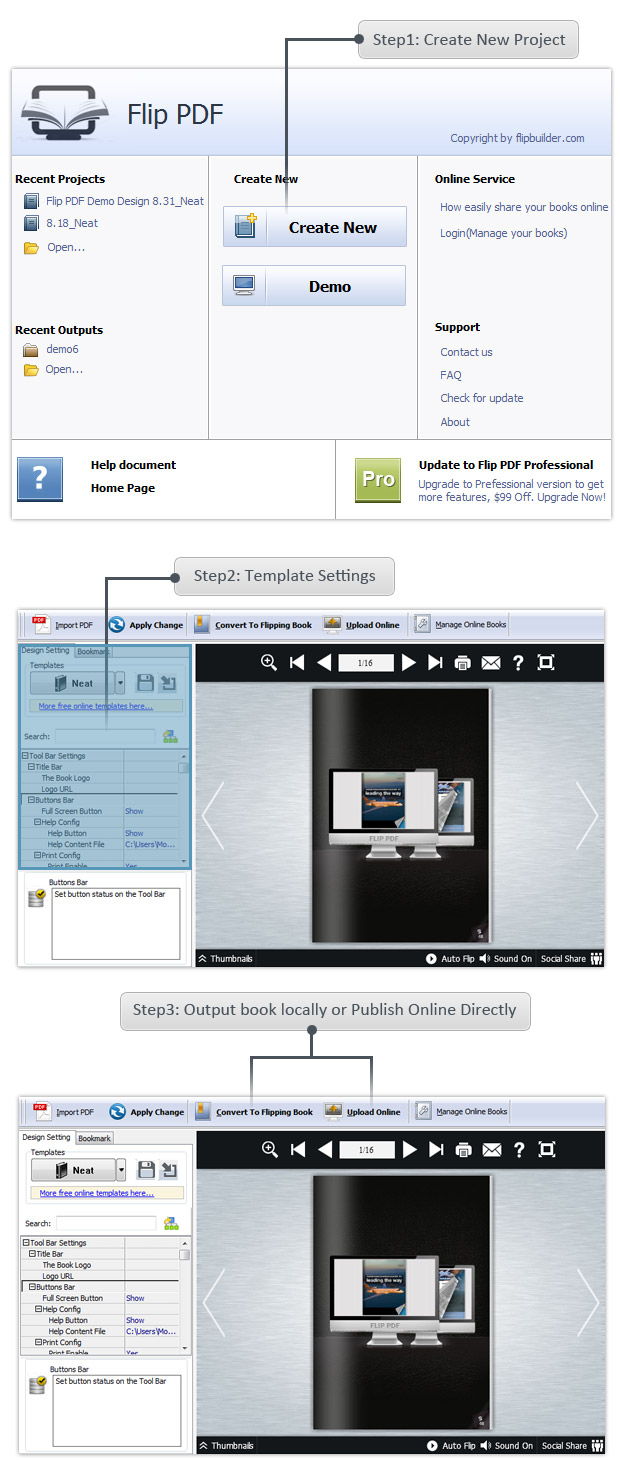The width and height of the screenshot is (620, 1460).
Task: Click save template floppy icon in Step 3
Action: [x=146, y=1170]
